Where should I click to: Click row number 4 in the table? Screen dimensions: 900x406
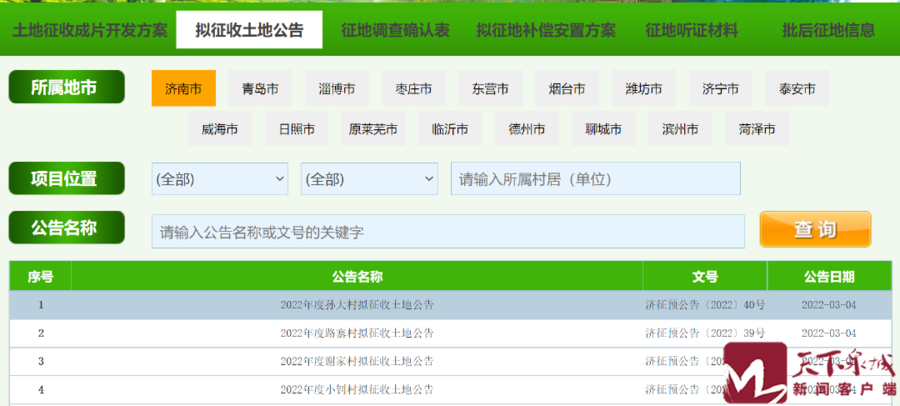point(41,390)
